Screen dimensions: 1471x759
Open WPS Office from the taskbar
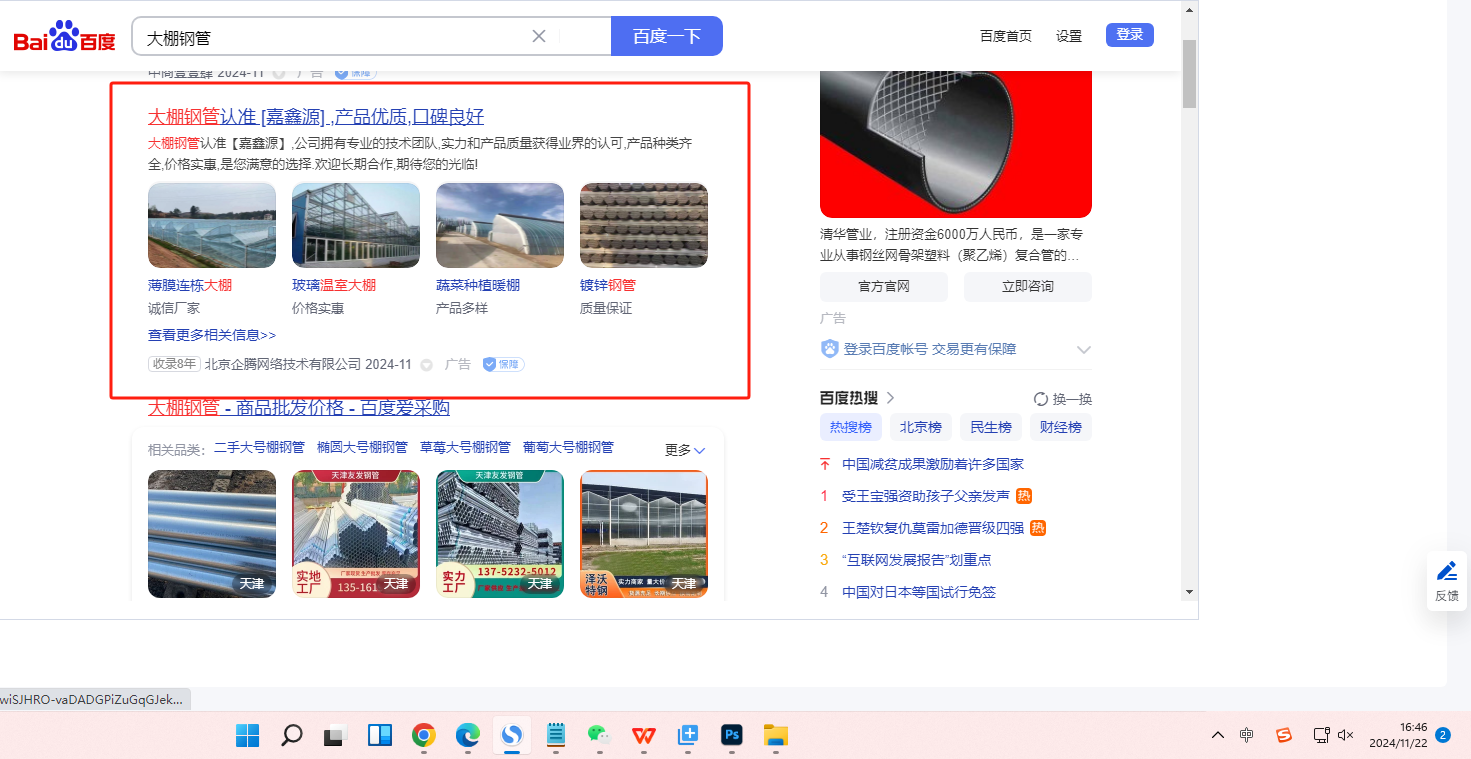(x=643, y=736)
